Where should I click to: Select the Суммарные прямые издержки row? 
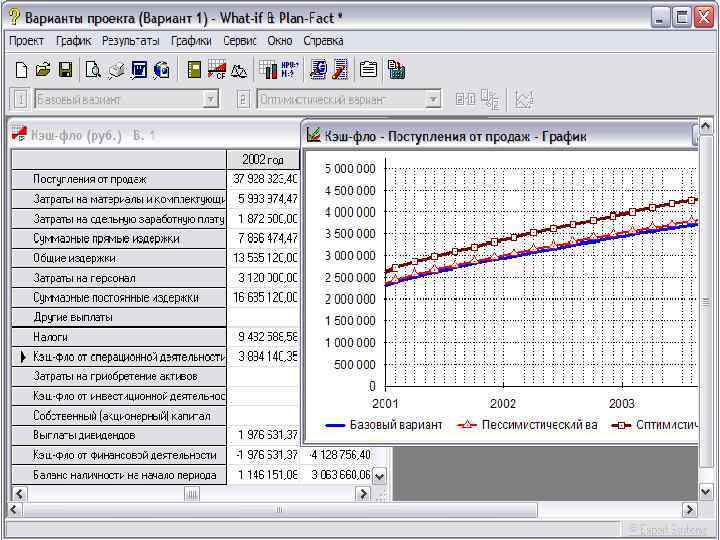119,238
